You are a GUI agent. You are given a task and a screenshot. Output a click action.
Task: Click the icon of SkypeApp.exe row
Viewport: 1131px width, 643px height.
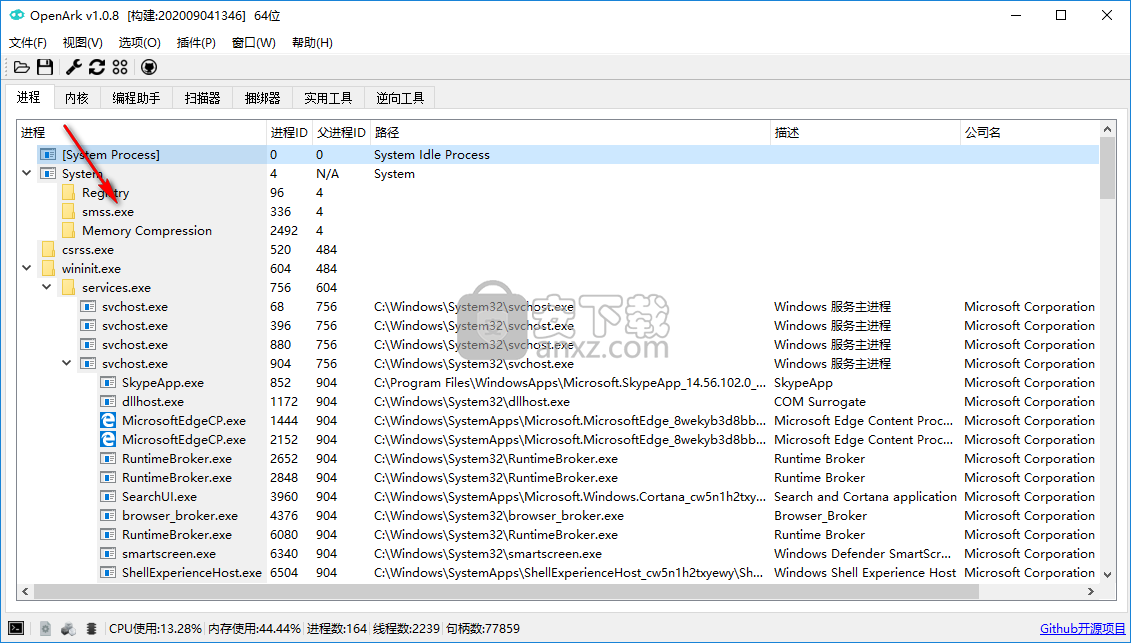tap(107, 382)
